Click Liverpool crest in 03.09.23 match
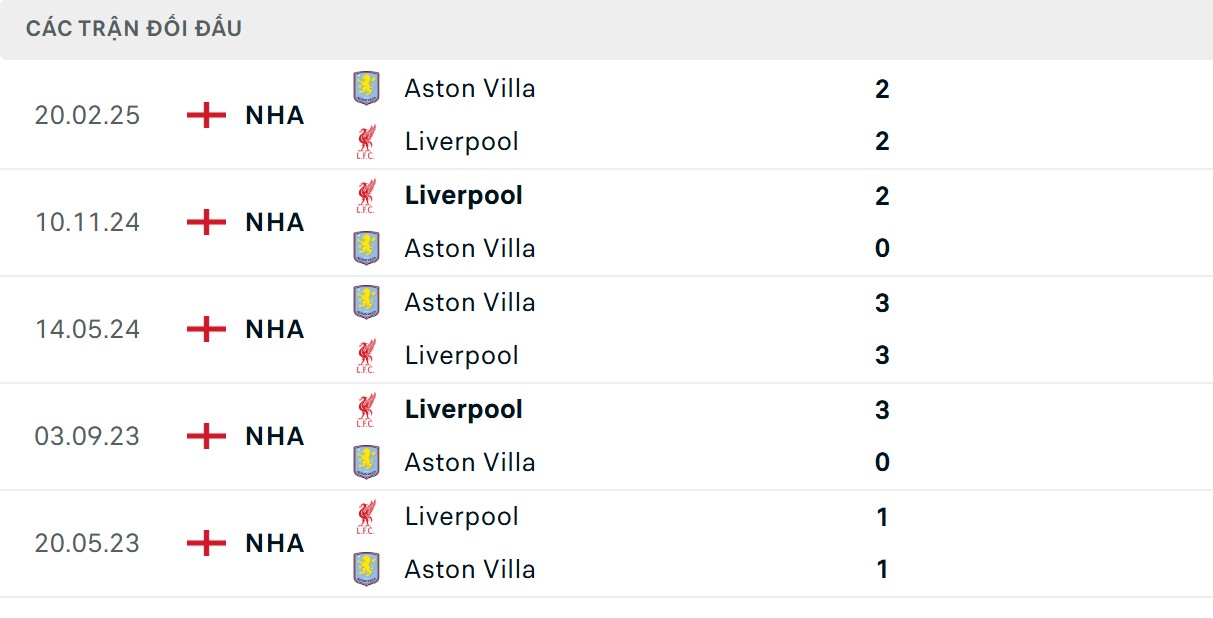The image size is (1213, 618). 366,409
